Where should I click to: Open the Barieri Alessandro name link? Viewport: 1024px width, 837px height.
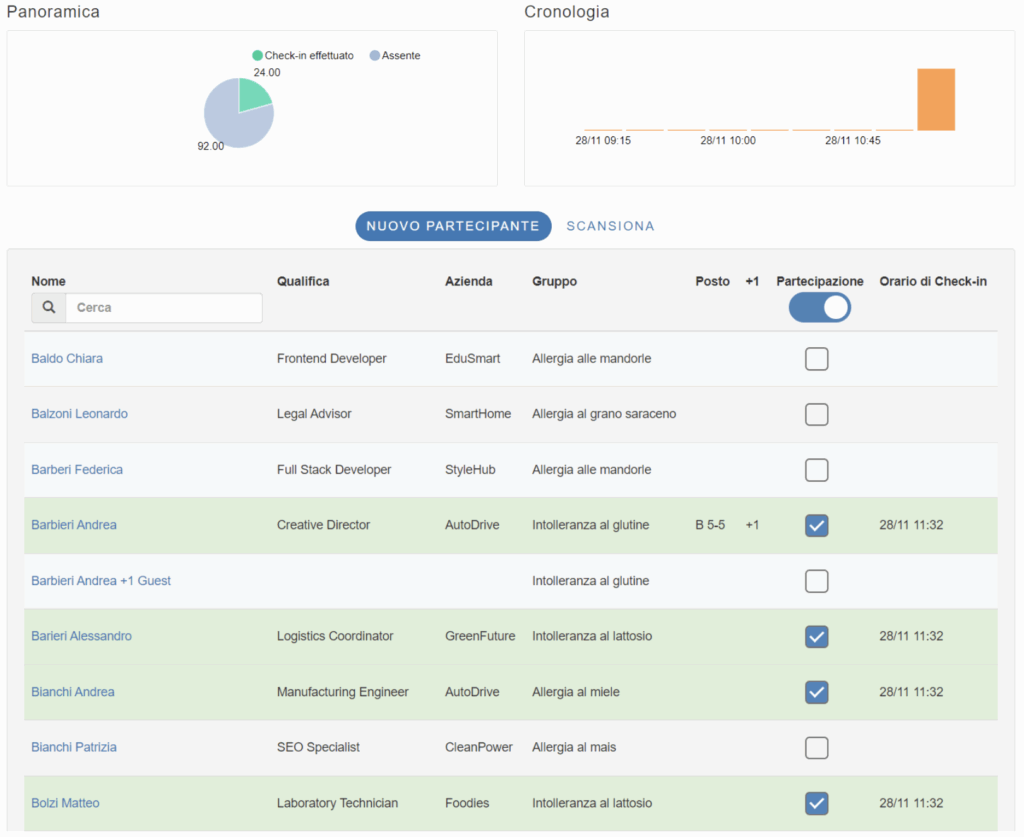pos(81,636)
